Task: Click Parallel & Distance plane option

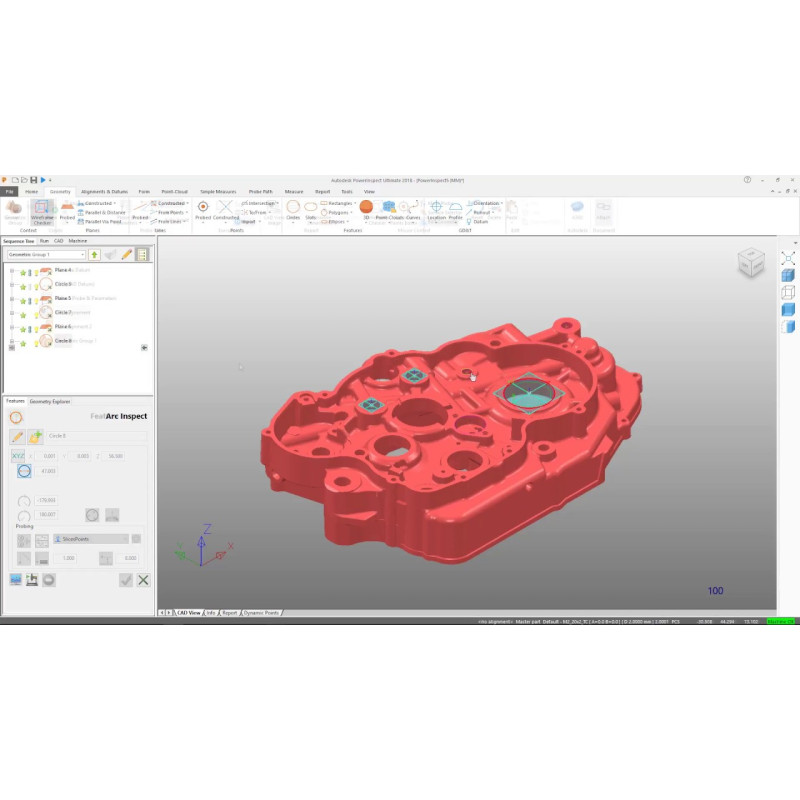Action: pos(103,212)
